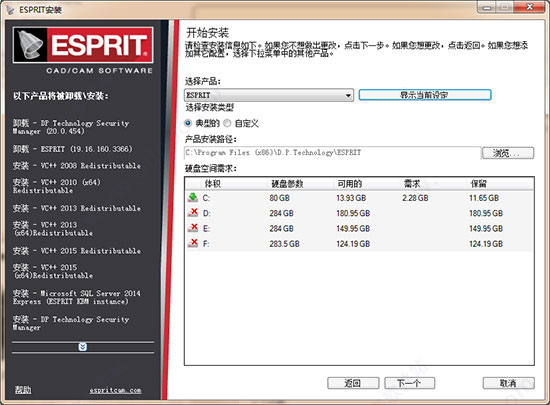Click the E: drive red X icon
The image size is (550, 405).
tap(193, 228)
